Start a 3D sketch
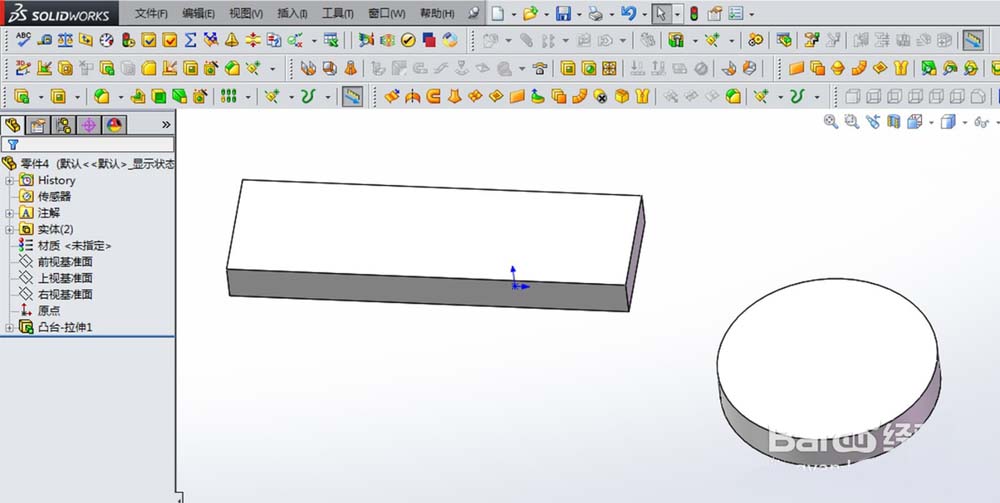 tap(23, 68)
